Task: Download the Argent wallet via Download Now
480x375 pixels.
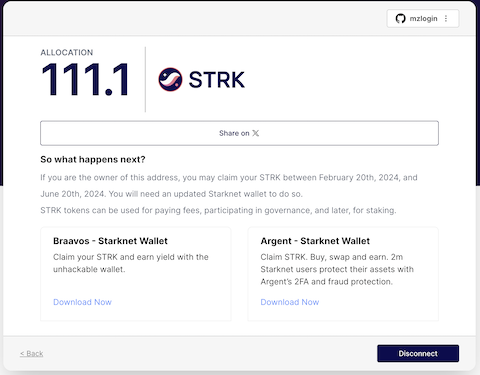Action: (290, 302)
